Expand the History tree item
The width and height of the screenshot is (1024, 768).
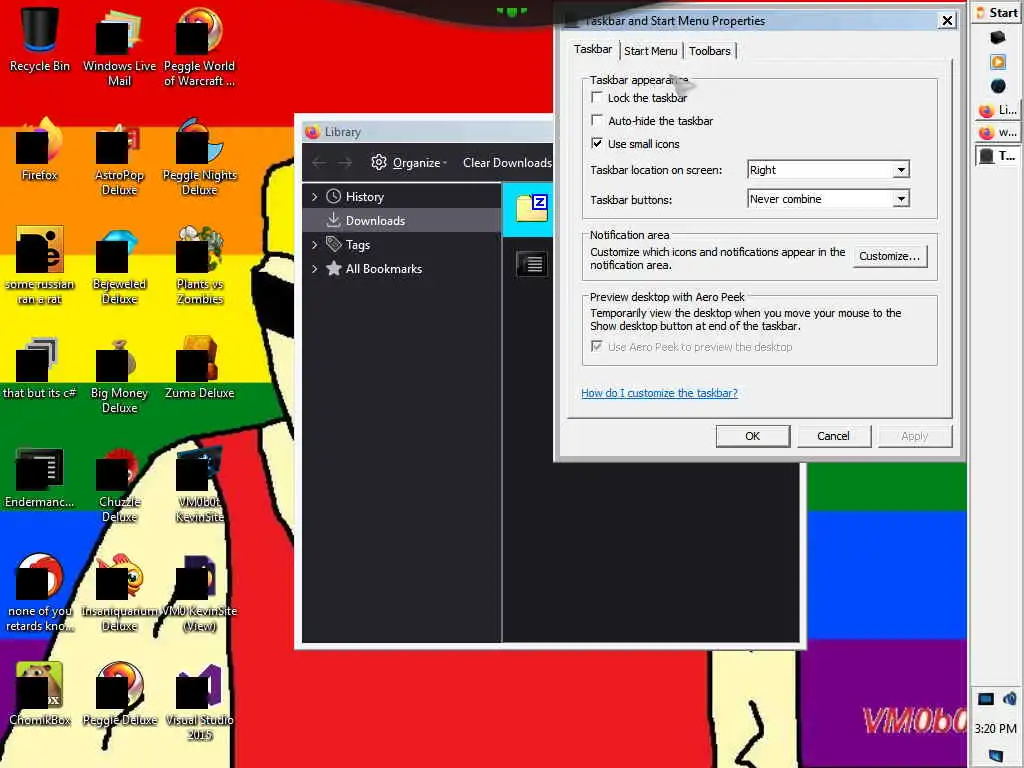tap(315, 197)
